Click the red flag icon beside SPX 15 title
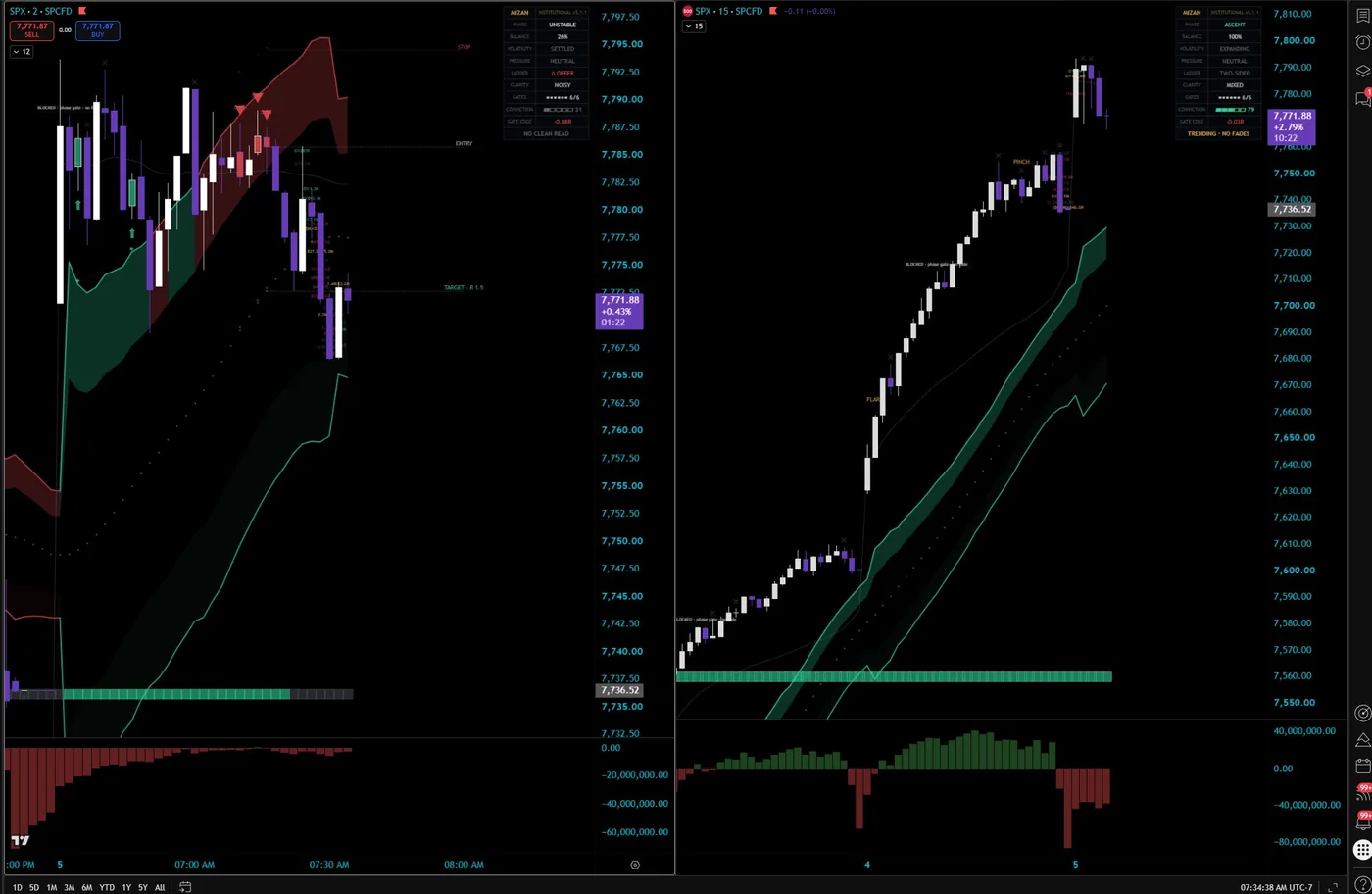Viewport: 1372px width, 894px height. (773, 11)
